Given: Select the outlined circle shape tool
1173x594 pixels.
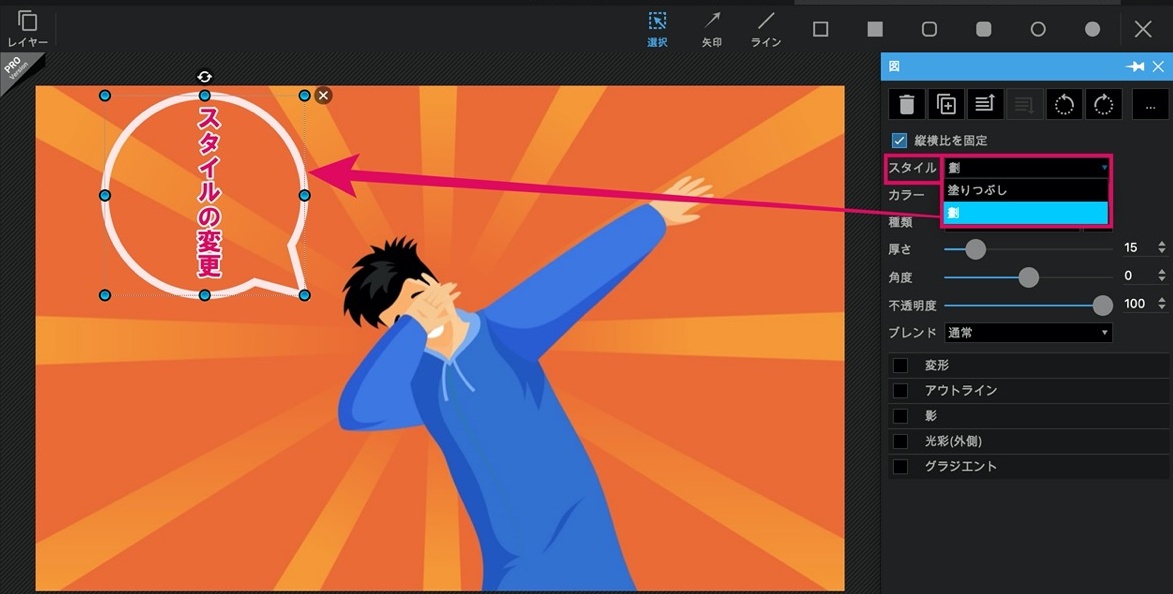Looking at the screenshot, I should pos(1038,29).
